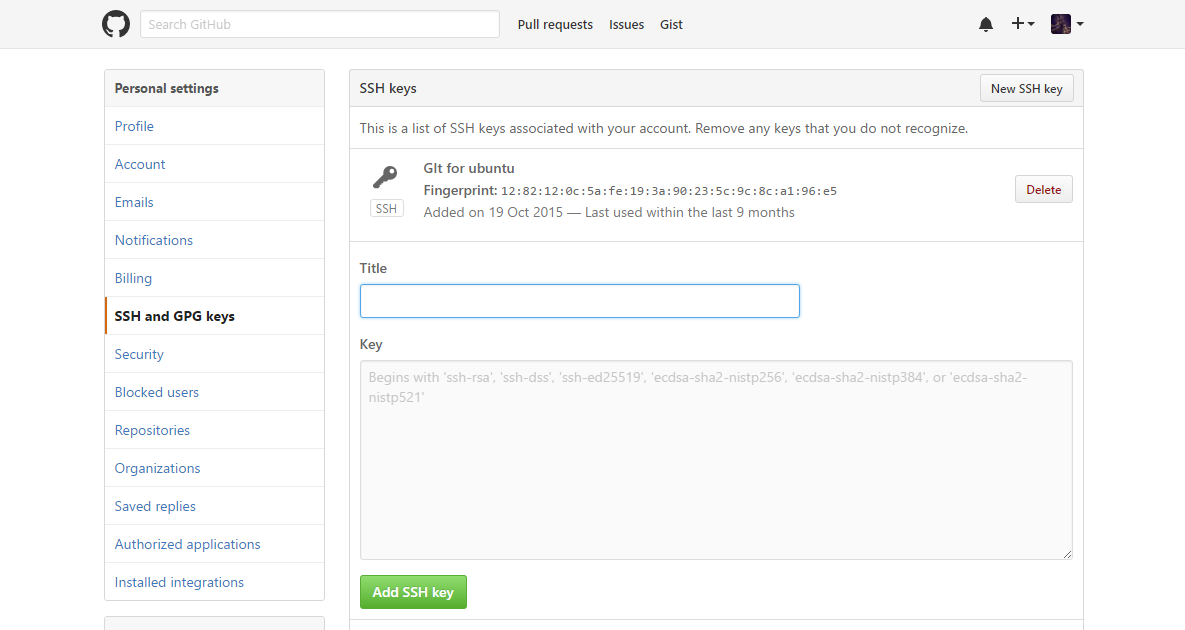Open the search magnifier in the search bar
The image size is (1185, 630).
153,23
